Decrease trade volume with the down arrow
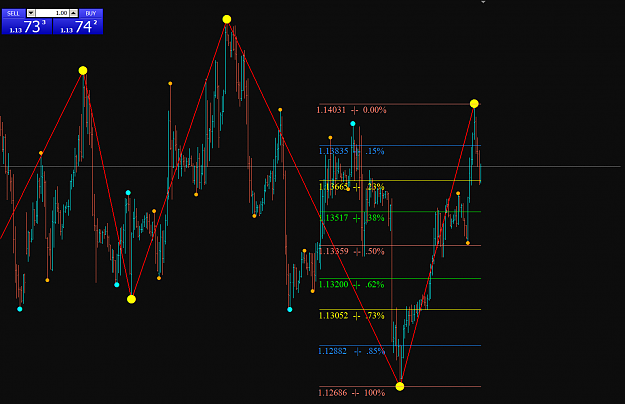 [31, 13]
